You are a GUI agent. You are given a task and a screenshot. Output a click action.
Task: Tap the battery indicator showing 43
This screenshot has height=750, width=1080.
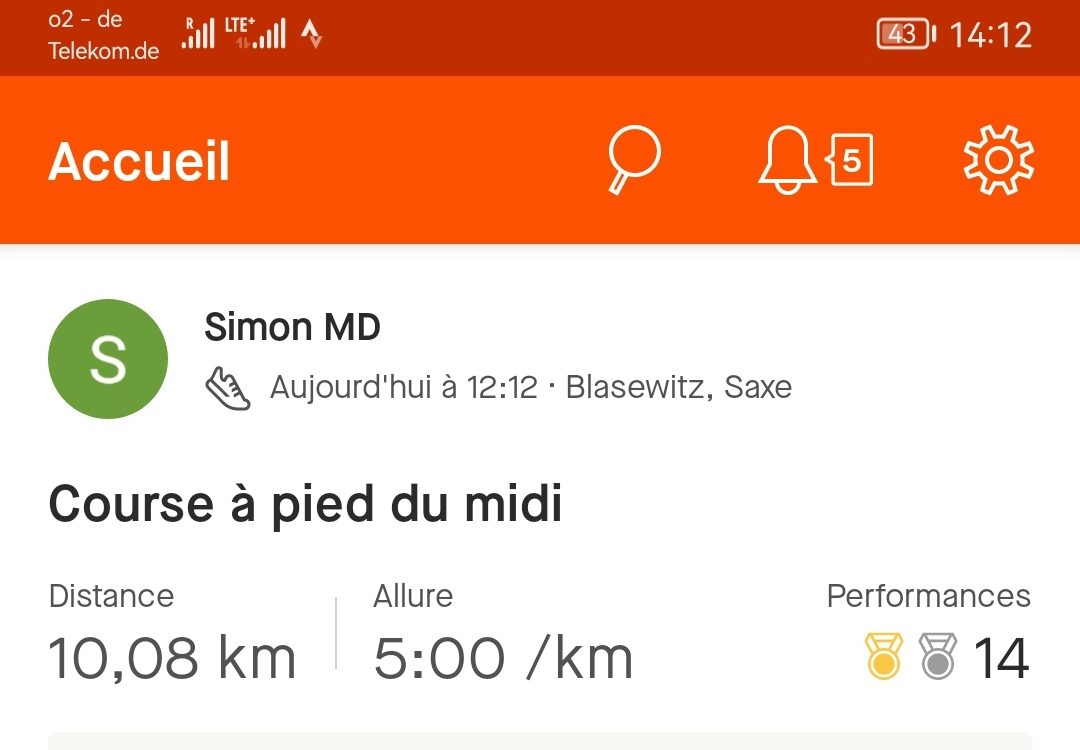pyautogui.click(x=906, y=34)
